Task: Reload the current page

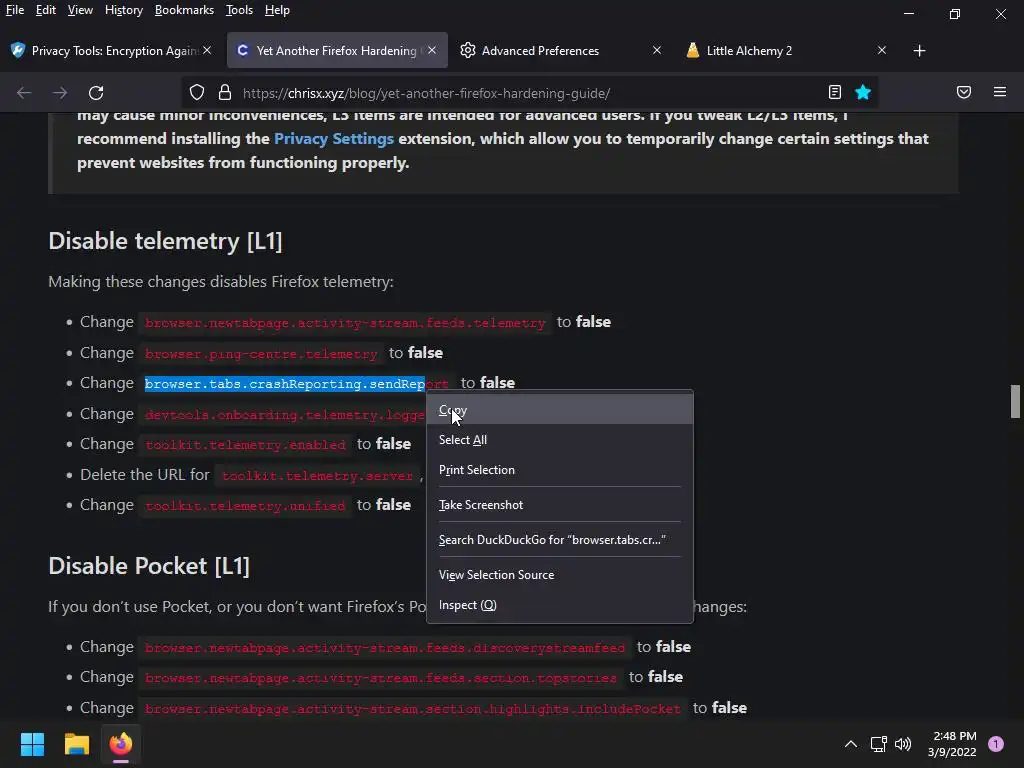Action: tap(96, 93)
